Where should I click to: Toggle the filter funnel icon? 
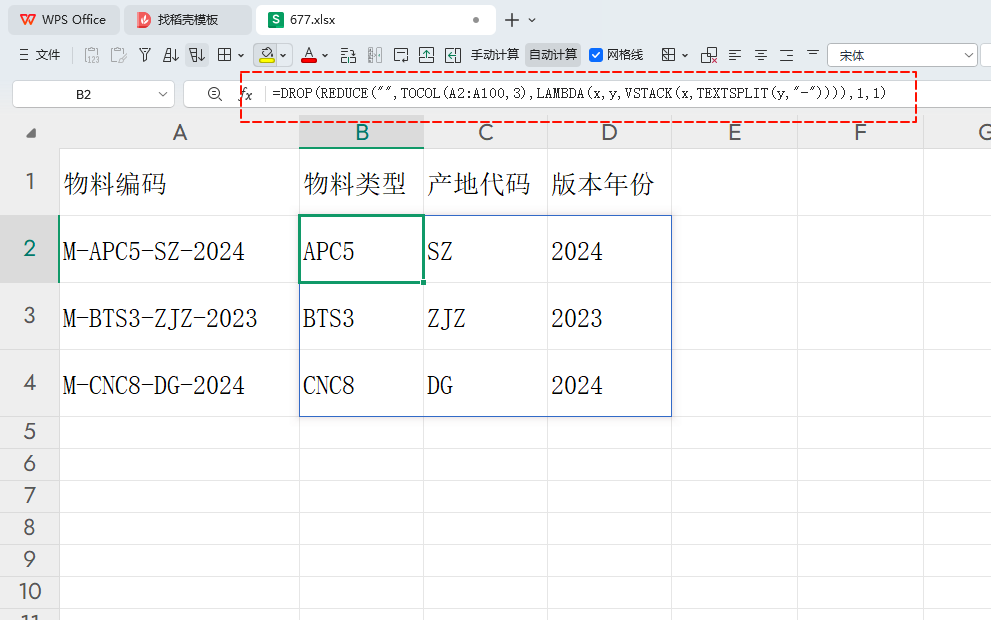pos(145,55)
